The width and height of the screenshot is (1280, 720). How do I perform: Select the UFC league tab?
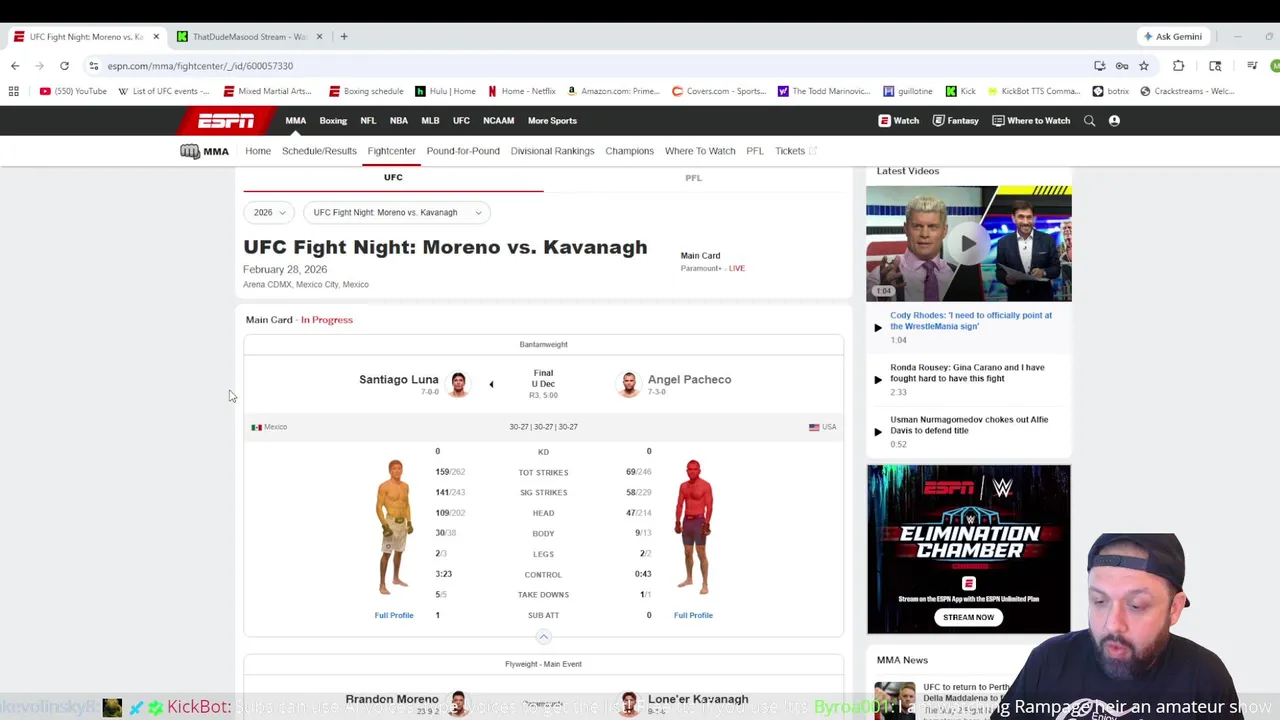point(393,178)
